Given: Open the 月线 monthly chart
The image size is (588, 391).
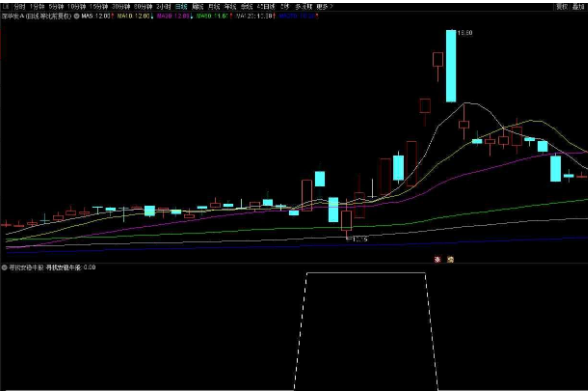Looking at the screenshot, I should click(214, 7).
